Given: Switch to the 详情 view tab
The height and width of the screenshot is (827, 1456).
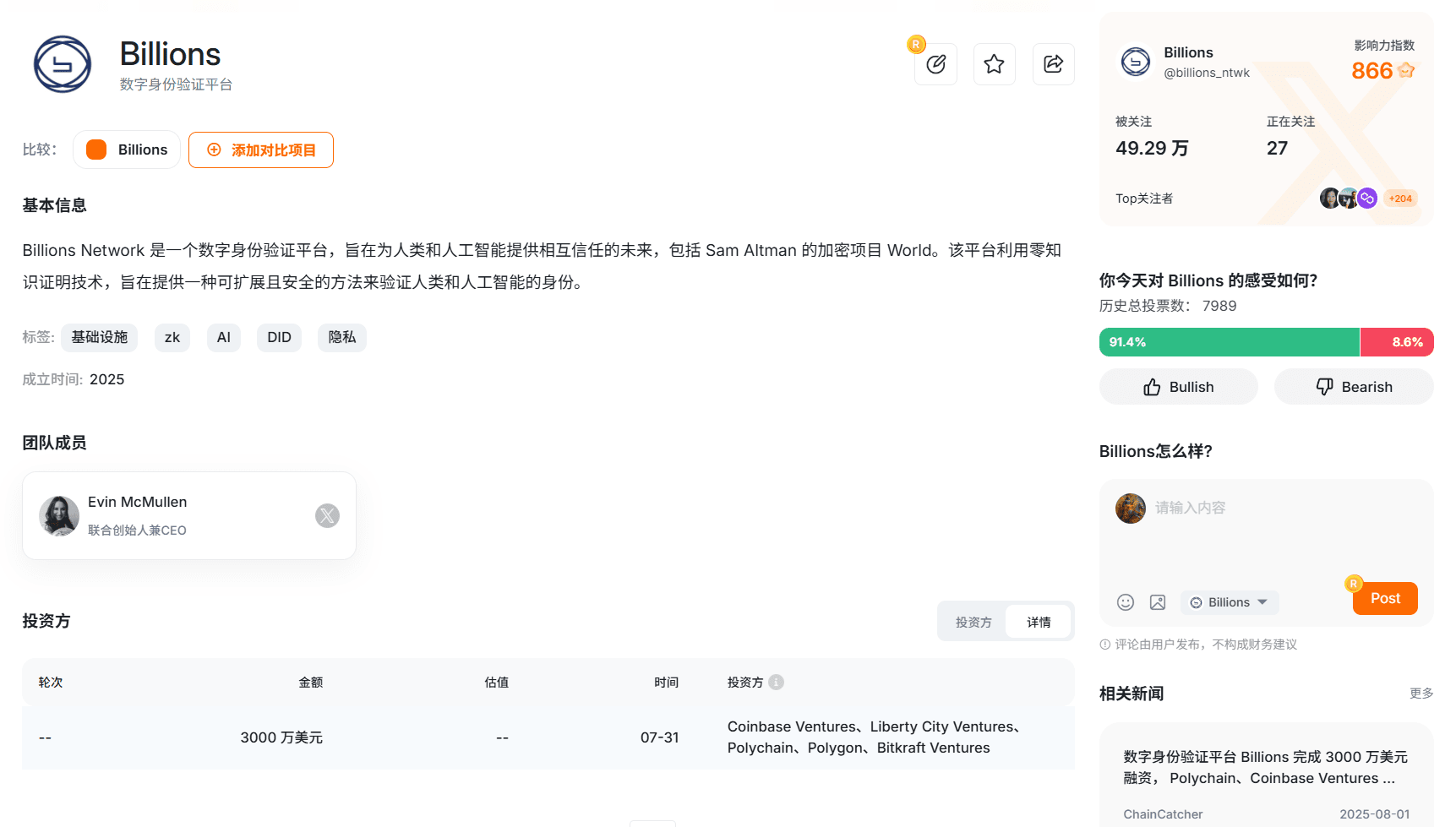Looking at the screenshot, I should coord(1039,622).
